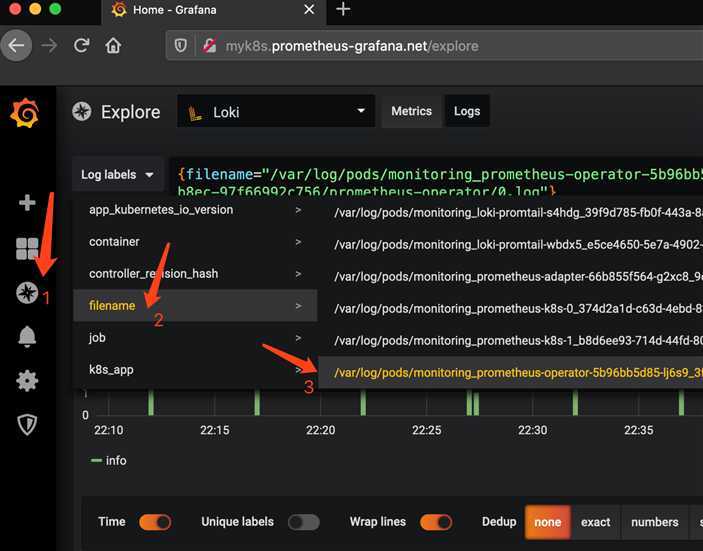
Task: Expand the k8s_app label submenu
Action: [x=195, y=369]
